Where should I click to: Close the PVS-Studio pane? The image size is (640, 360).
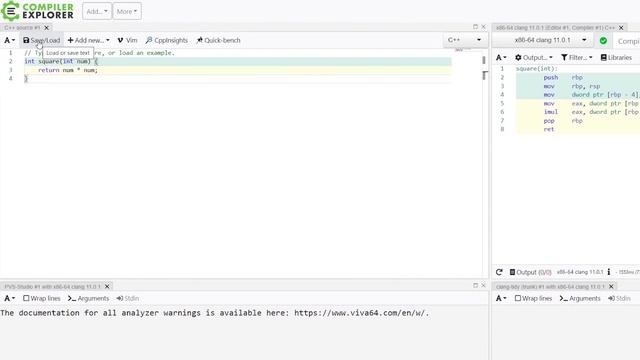[484, 285]
